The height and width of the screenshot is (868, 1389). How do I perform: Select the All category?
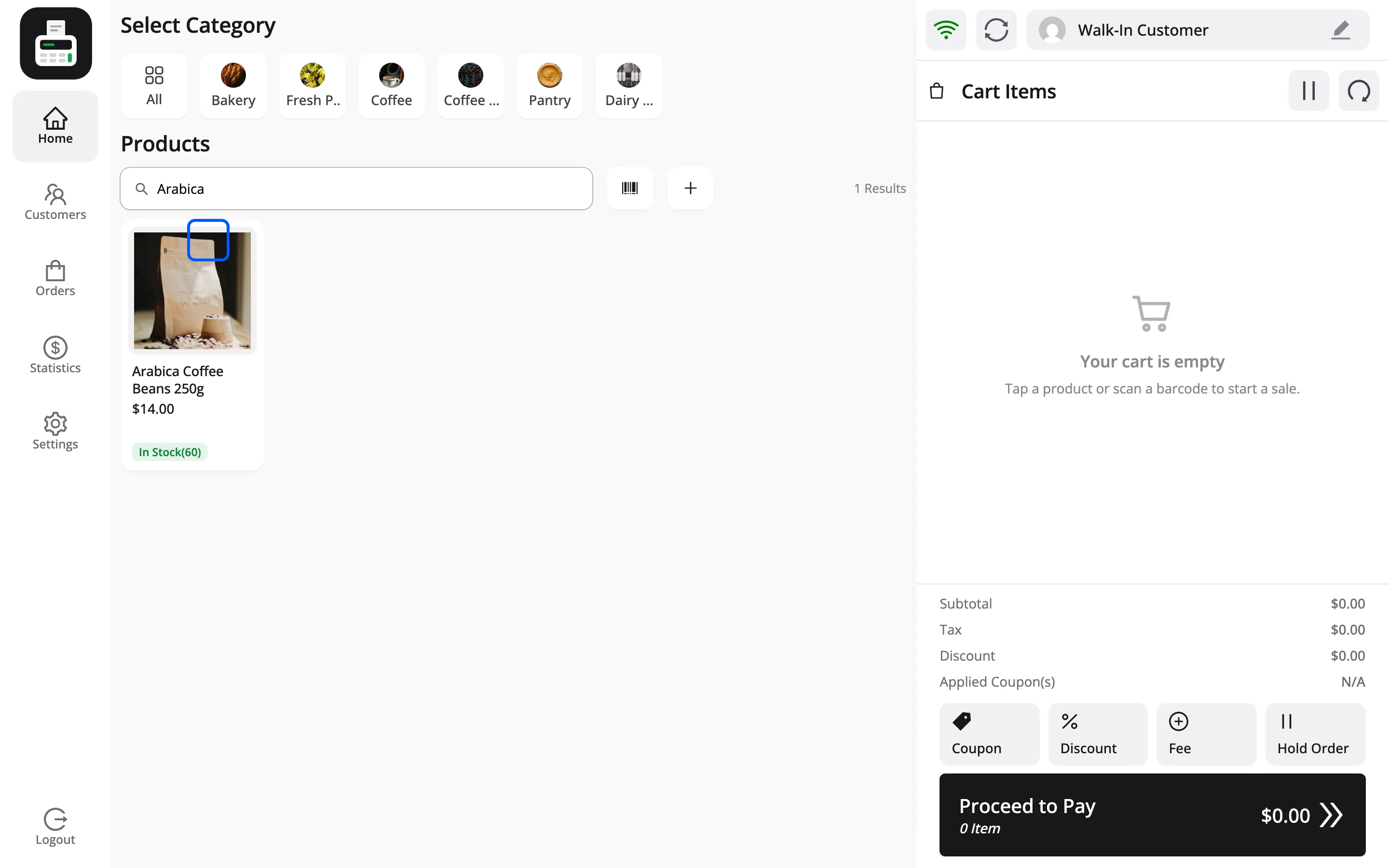(x=154, y=85)
